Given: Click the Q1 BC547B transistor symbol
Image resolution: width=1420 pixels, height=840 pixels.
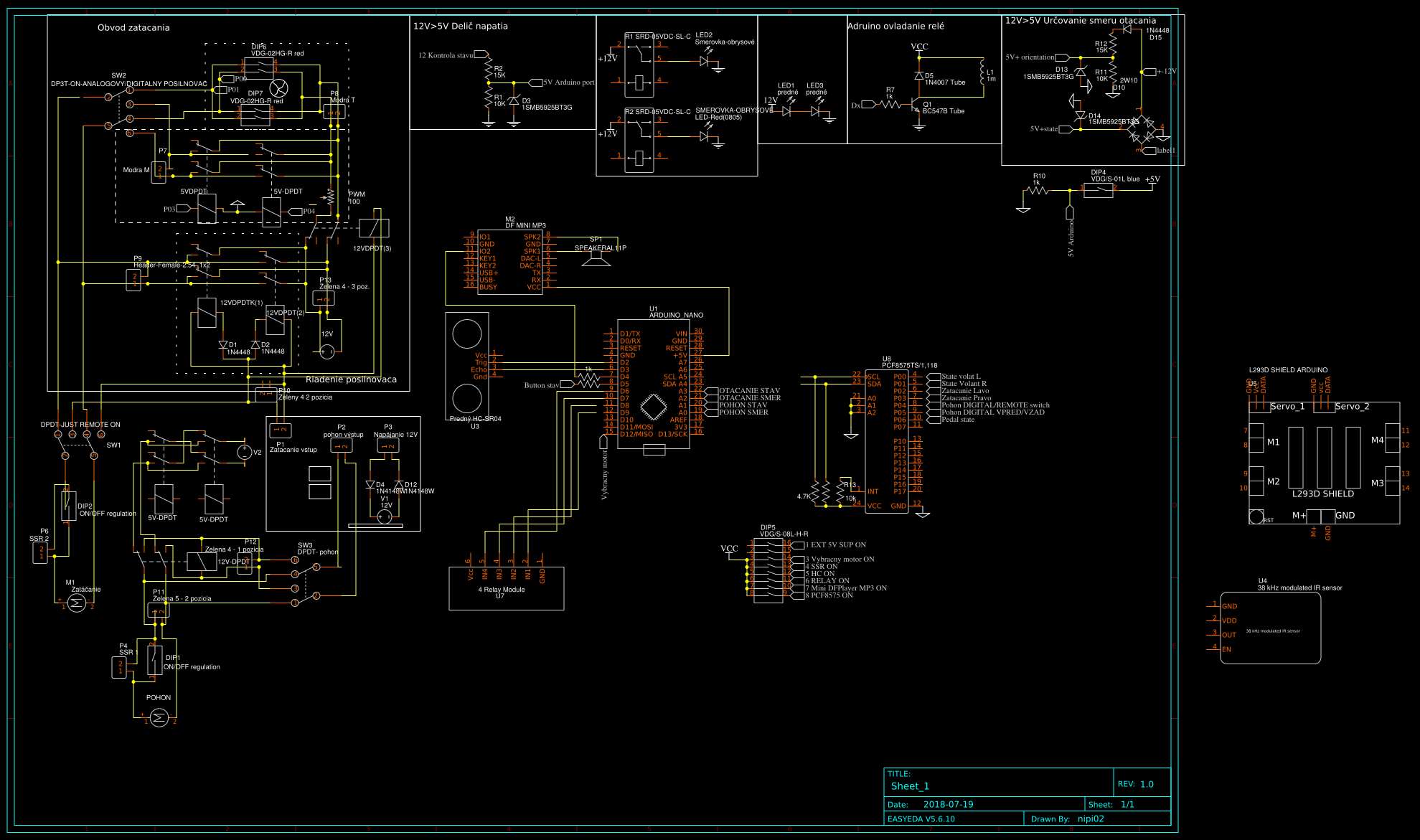Looking at the screenshot, I should point(915,105).
